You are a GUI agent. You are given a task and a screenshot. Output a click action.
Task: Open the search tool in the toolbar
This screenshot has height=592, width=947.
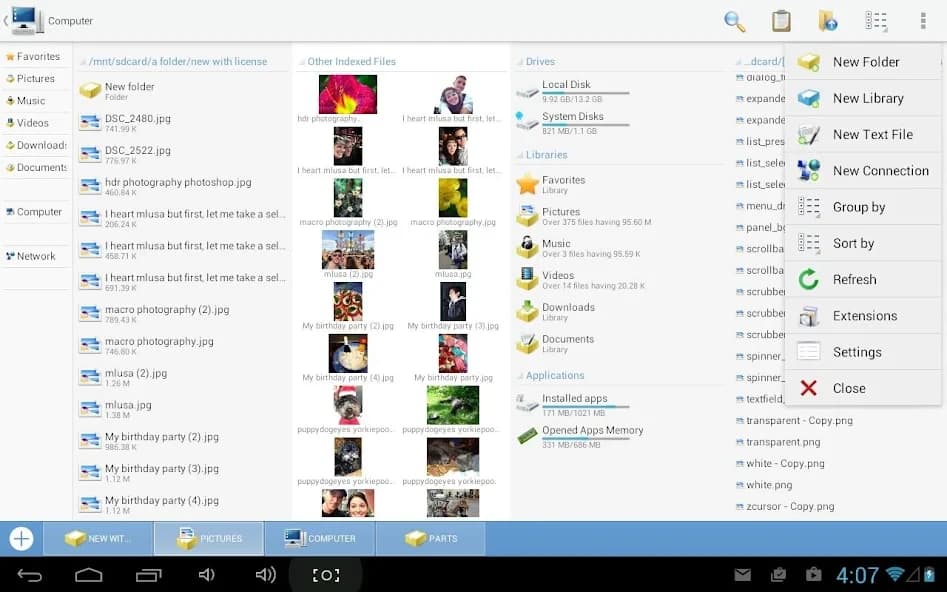(x=733, y=20)
